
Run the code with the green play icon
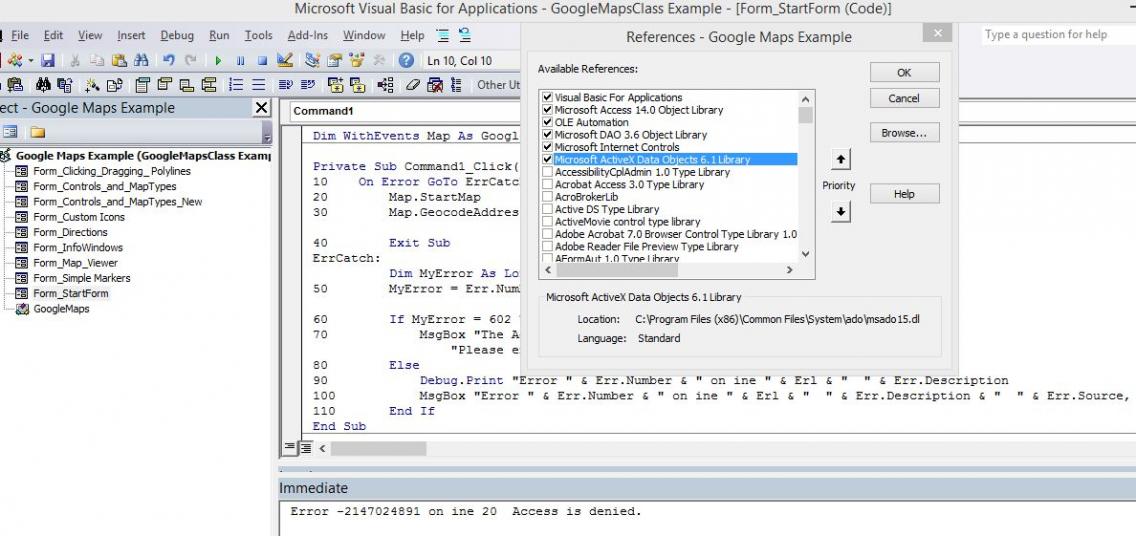click(x=218, y=61)
